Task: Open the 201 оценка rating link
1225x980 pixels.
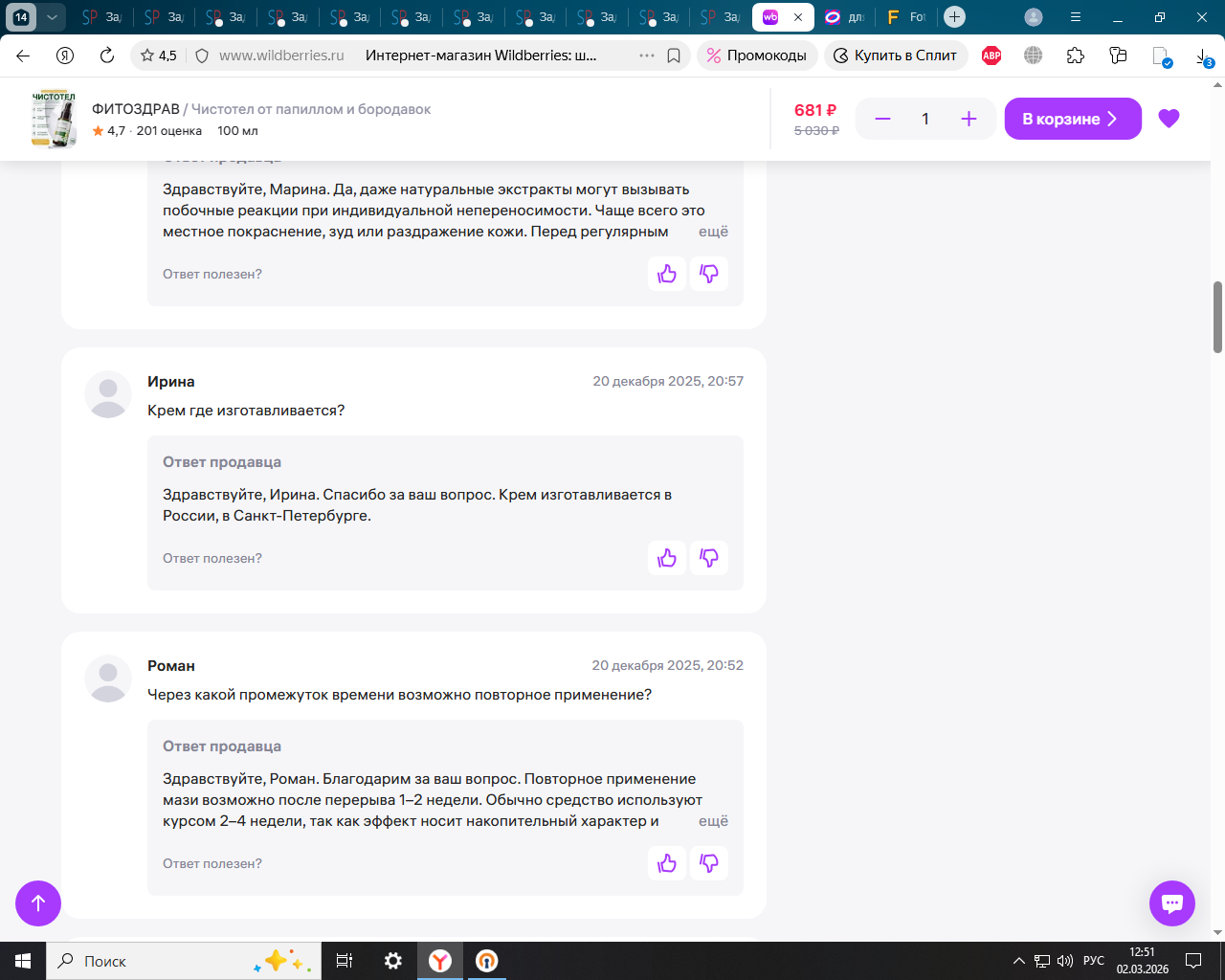Action: point(168,131)
